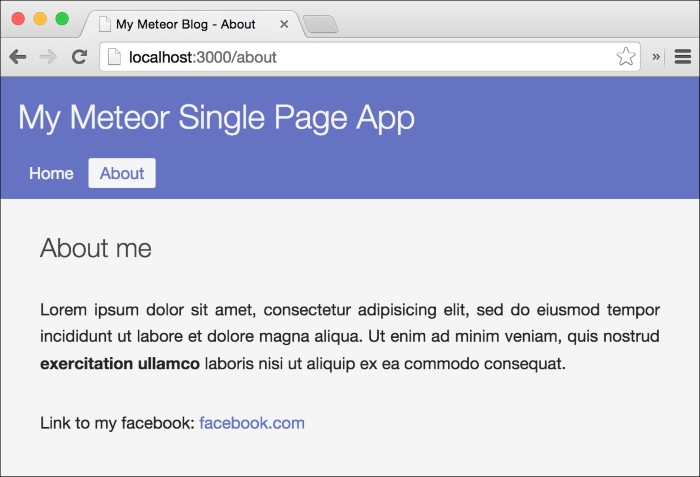Click the About me heading
700x477 pixels.
point(96,248)
